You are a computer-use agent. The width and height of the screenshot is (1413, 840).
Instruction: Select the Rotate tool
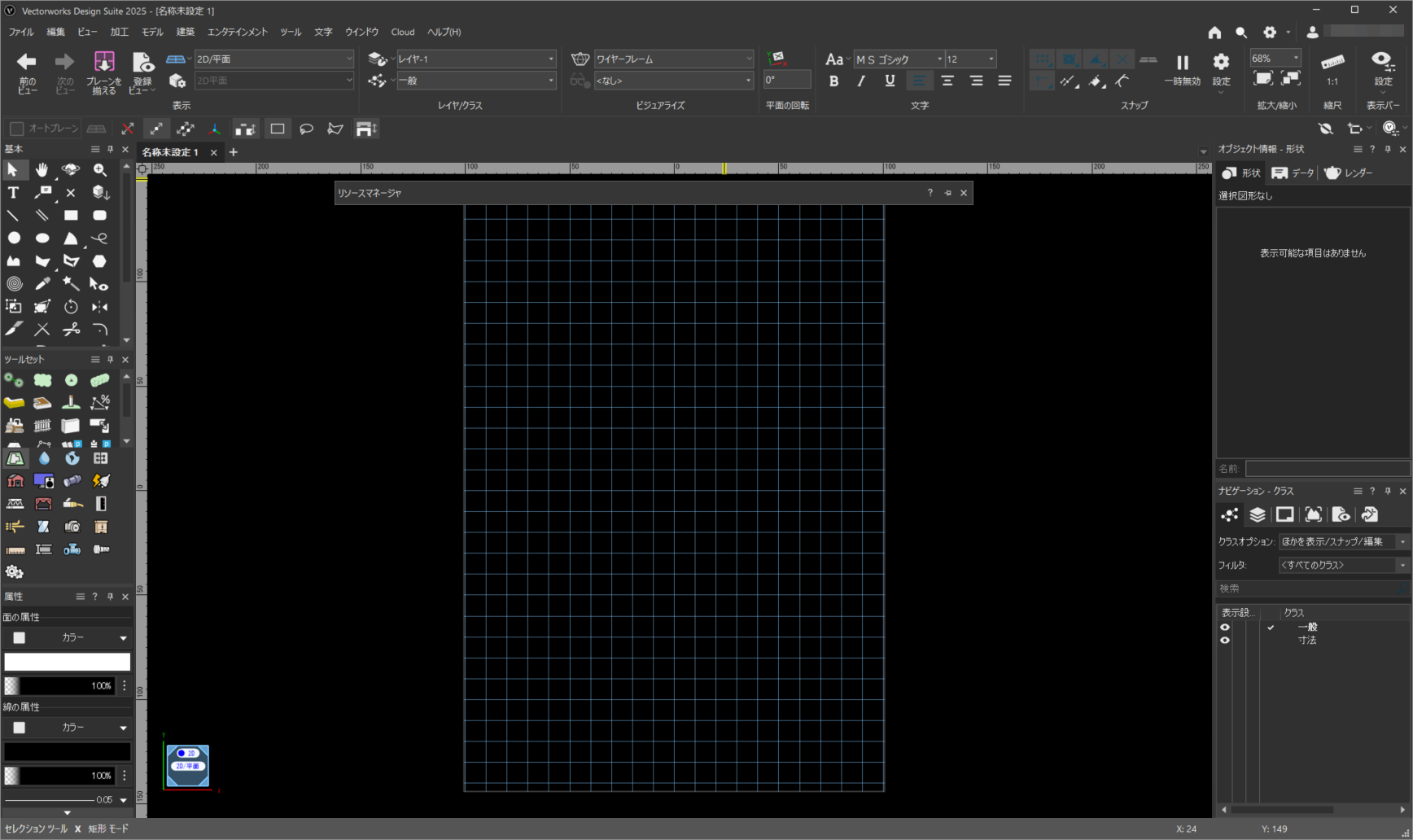click(x=72, y=306)
